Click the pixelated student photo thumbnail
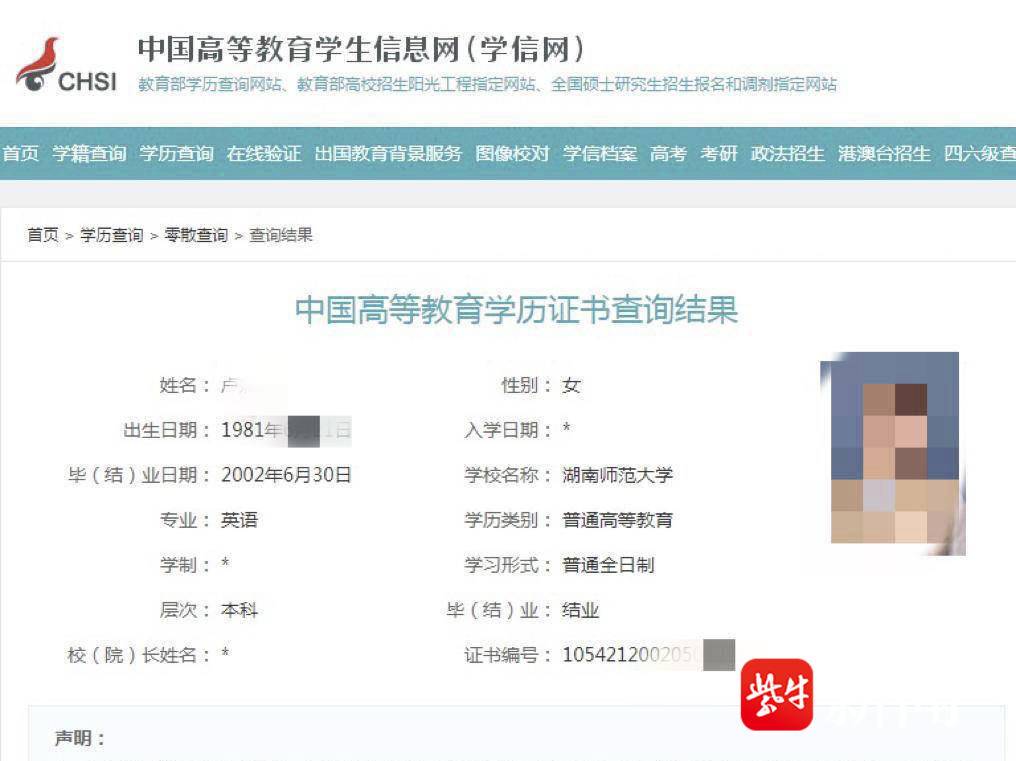Viewport: 1016px width, 761px height. click(892, 453)
